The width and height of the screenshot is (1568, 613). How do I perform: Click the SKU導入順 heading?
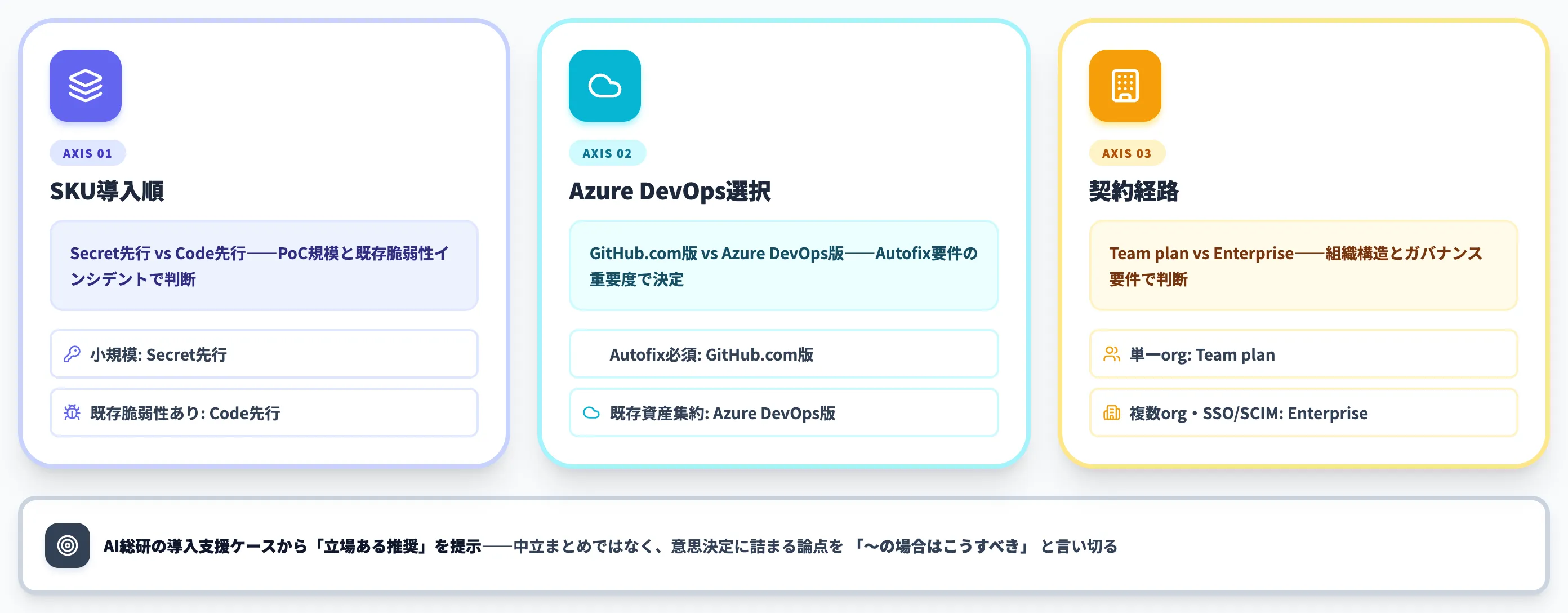(106, 191)
